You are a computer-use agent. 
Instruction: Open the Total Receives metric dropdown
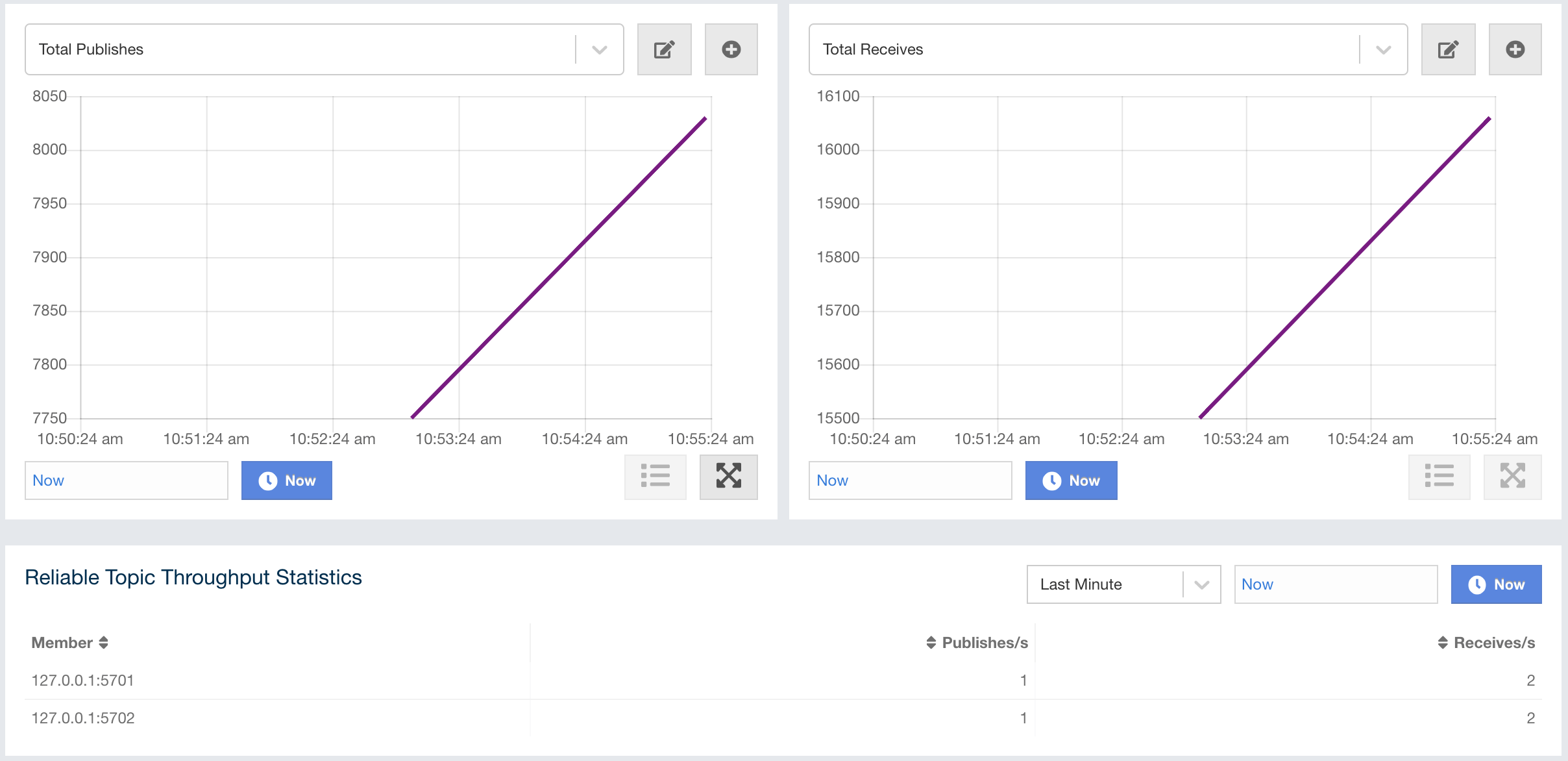tap(1383, 49)
